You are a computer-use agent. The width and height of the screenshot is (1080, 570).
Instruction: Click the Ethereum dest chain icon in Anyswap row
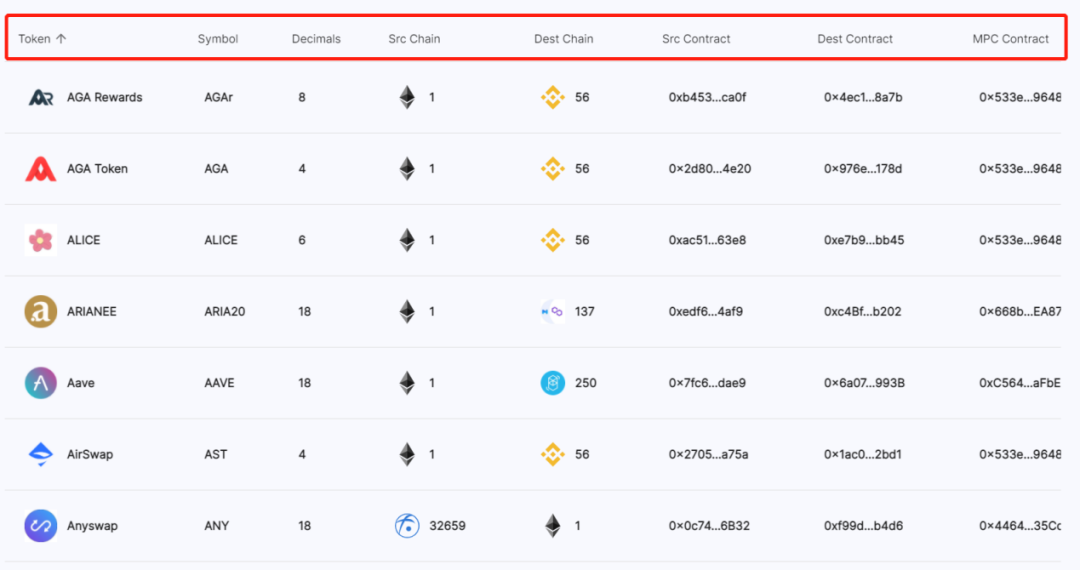[552, 526]
